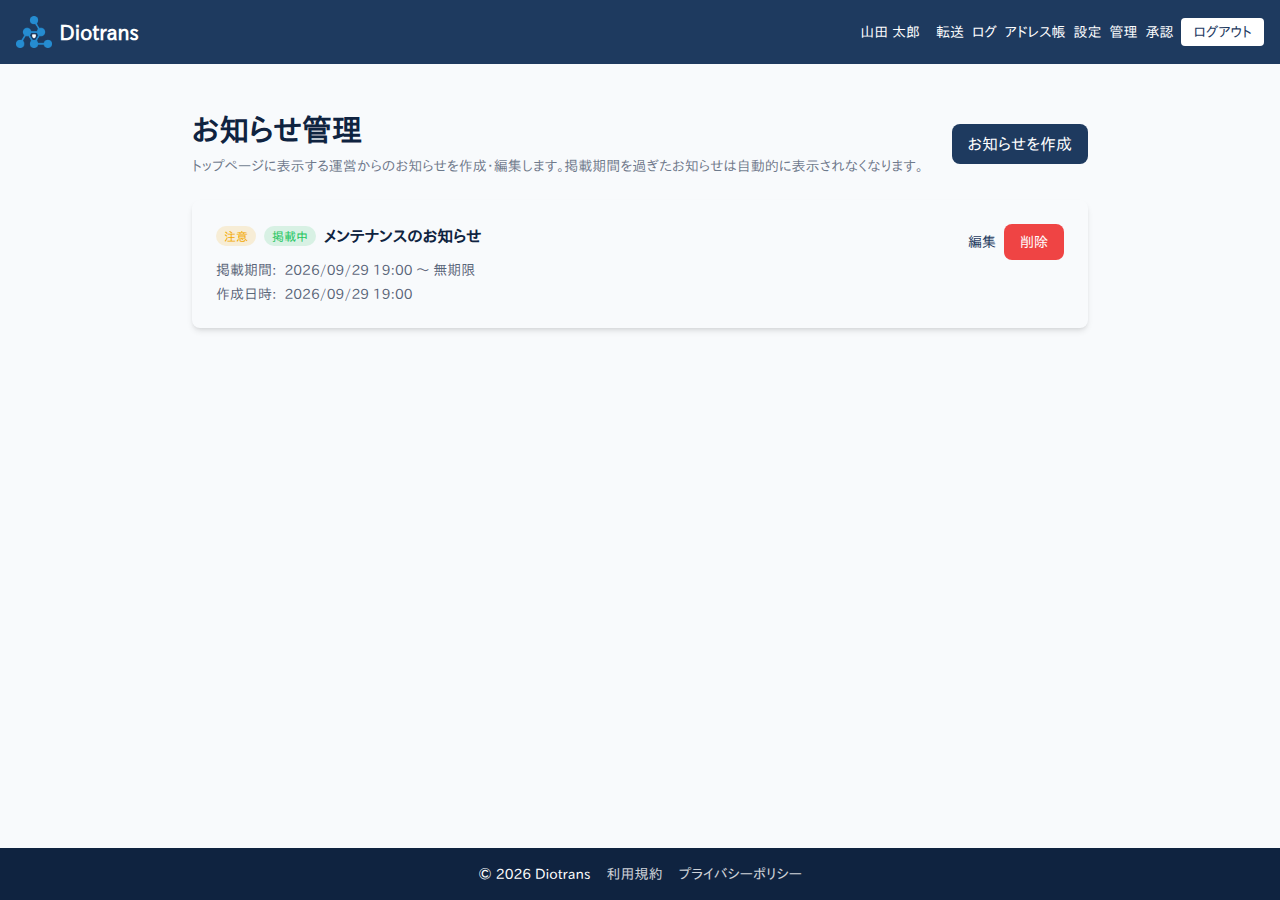Open the 管理 menu item

[x=1123, y=32]
